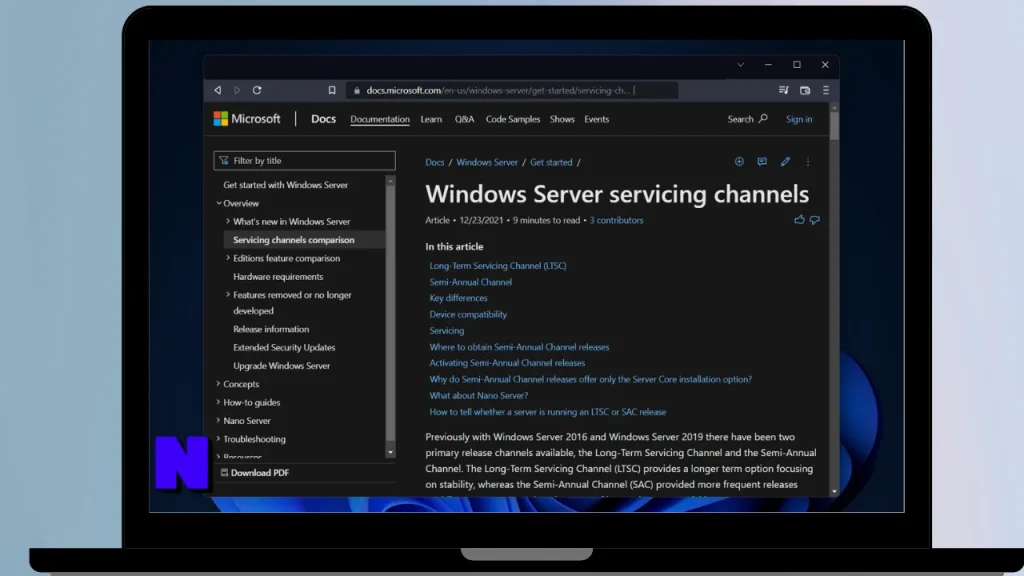Screen dimensions: 1024x576
Task: Select Extended Security Updates
Action: coord(283,347)
